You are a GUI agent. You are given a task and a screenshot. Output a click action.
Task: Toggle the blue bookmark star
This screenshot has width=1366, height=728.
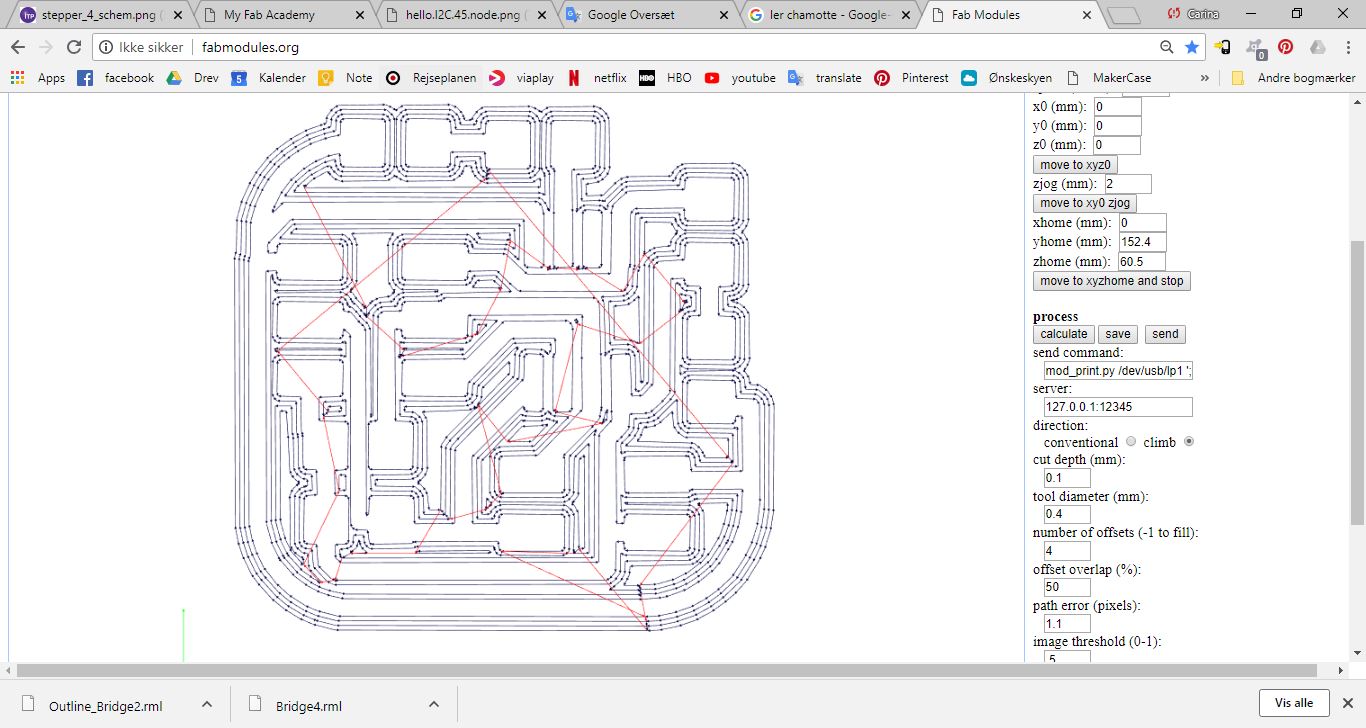tap(1192, 47)
